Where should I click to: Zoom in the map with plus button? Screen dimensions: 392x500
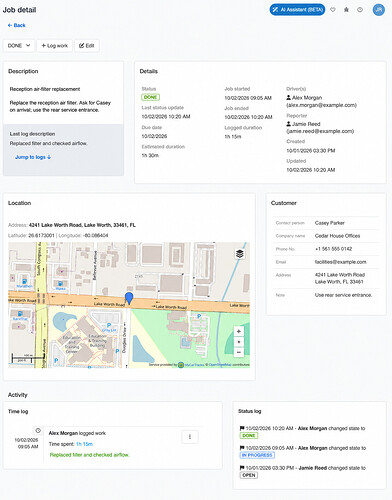point(239,331)
